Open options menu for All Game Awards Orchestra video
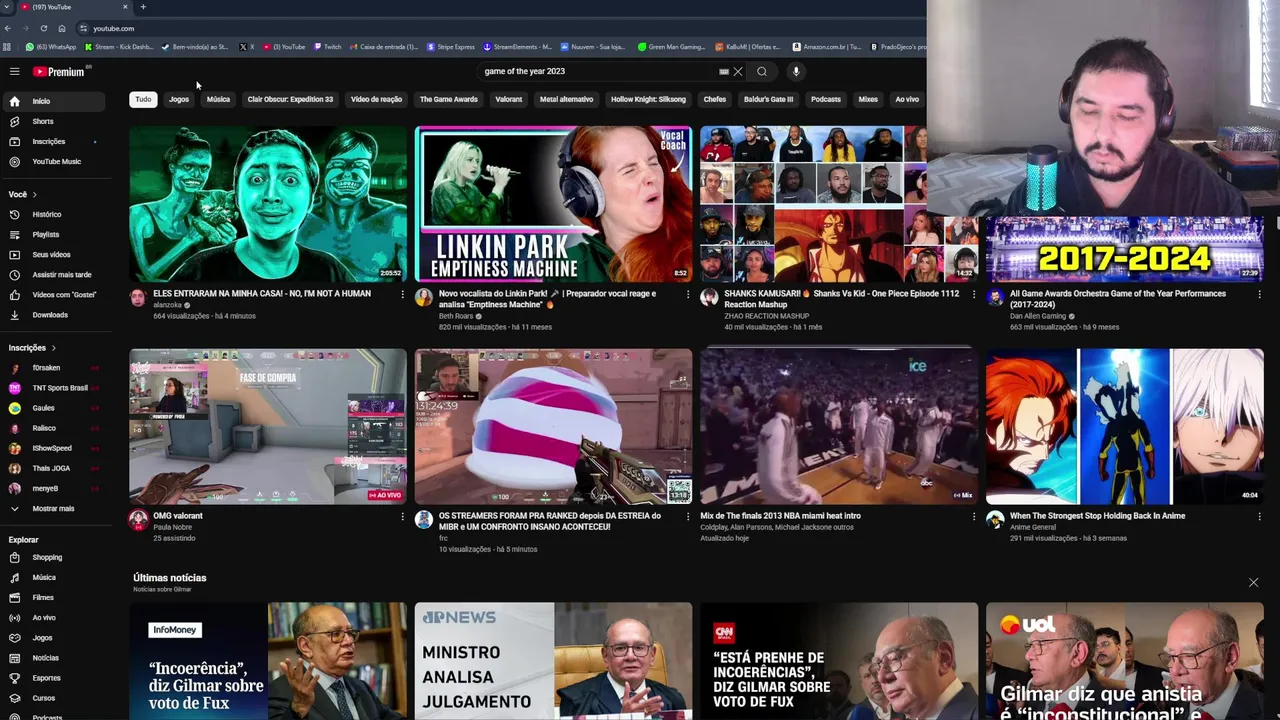This screenshot has width=1280, height=720. (x=1259, y=295)
